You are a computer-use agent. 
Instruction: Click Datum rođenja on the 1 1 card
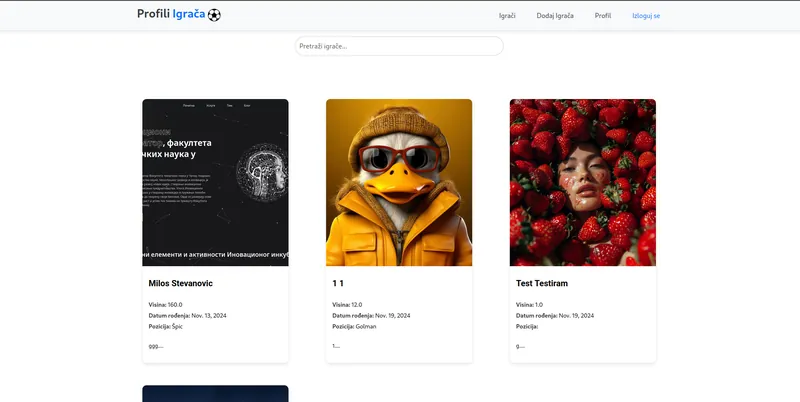point(371,315)
